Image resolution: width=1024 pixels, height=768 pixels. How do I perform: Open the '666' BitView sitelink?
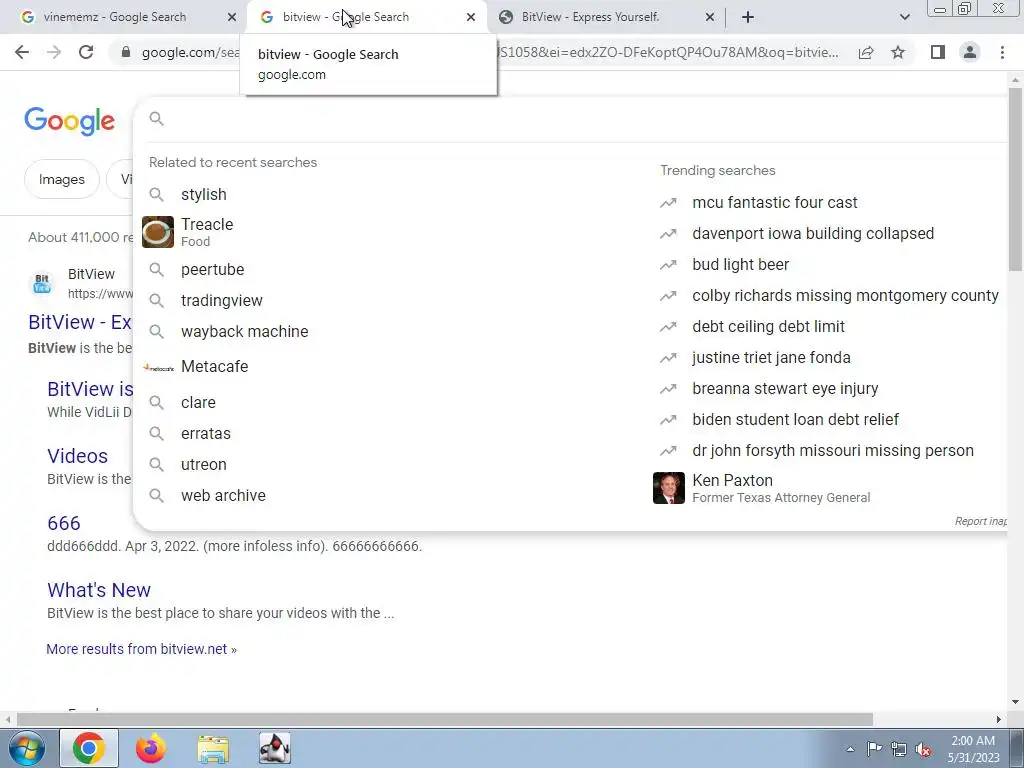tap(63, 523)
